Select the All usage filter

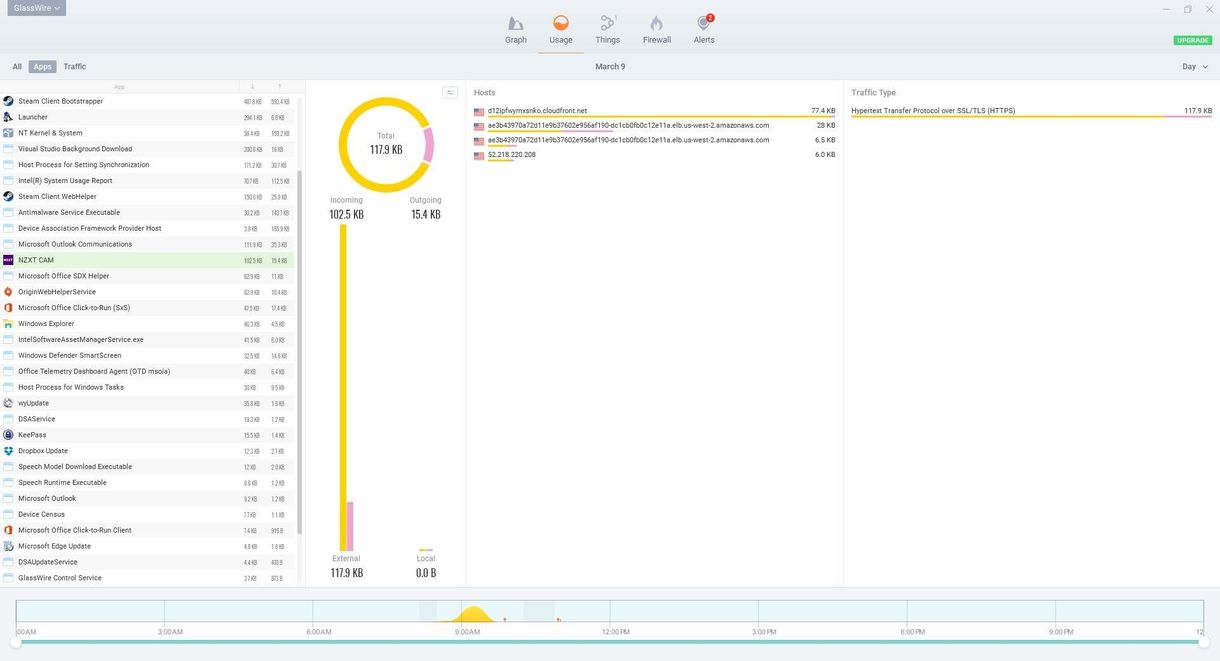pyautogui.click(x=17, y=67)
